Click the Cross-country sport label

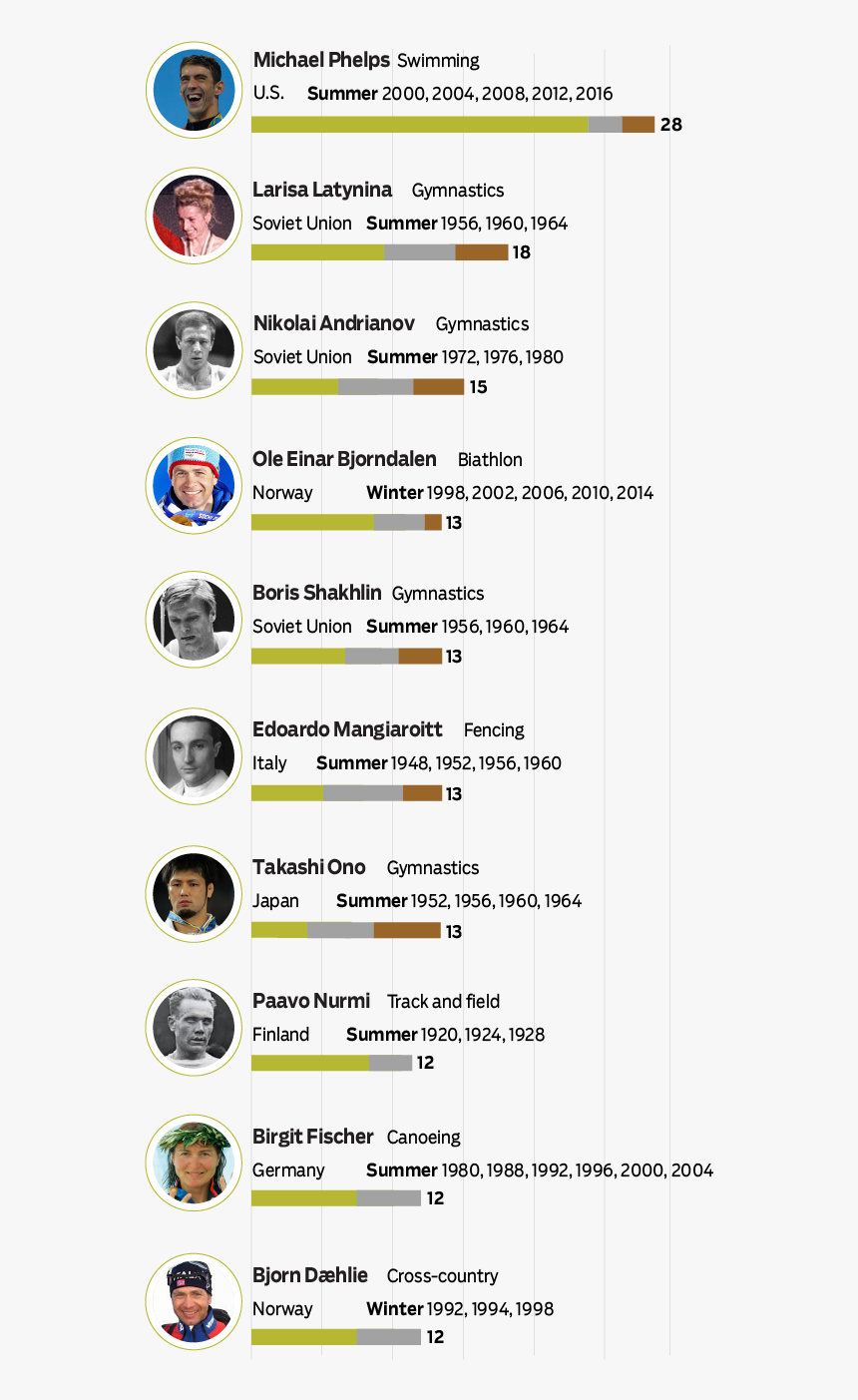pos(443,1276)
